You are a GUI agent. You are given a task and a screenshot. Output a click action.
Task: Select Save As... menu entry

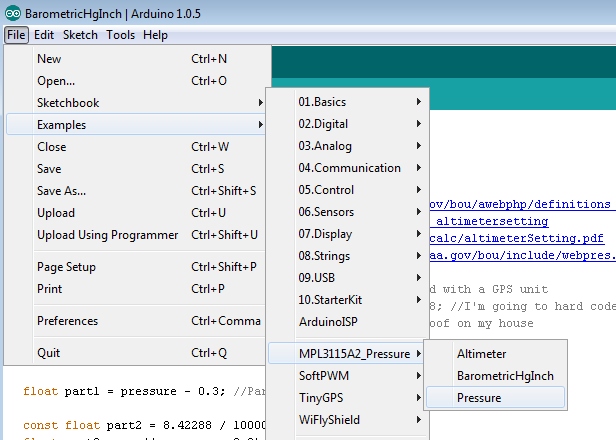136,191
